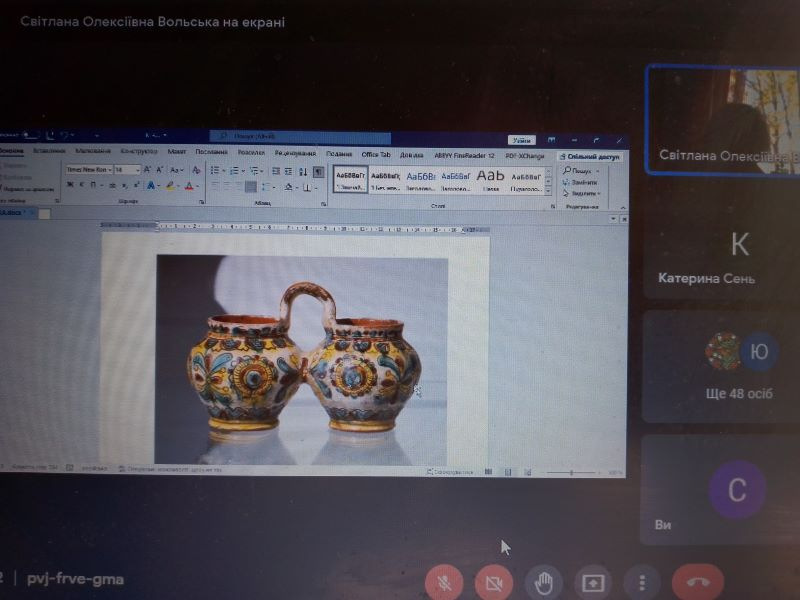Collapse the Word ribbon chevron
Image resolution: width=800 pixels, height=600 pixels.
coord(623,208)
